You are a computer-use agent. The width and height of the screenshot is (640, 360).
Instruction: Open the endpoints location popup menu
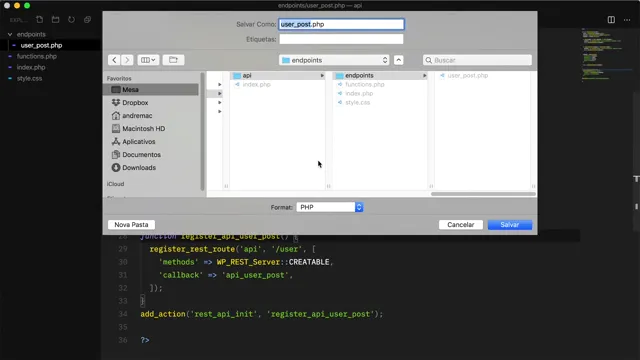(334, 60)
